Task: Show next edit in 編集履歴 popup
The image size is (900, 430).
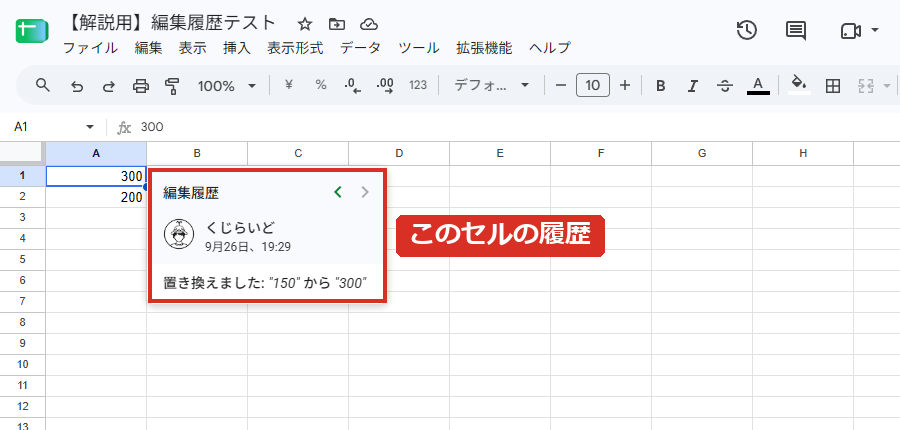Action: [x=365, y=192]
